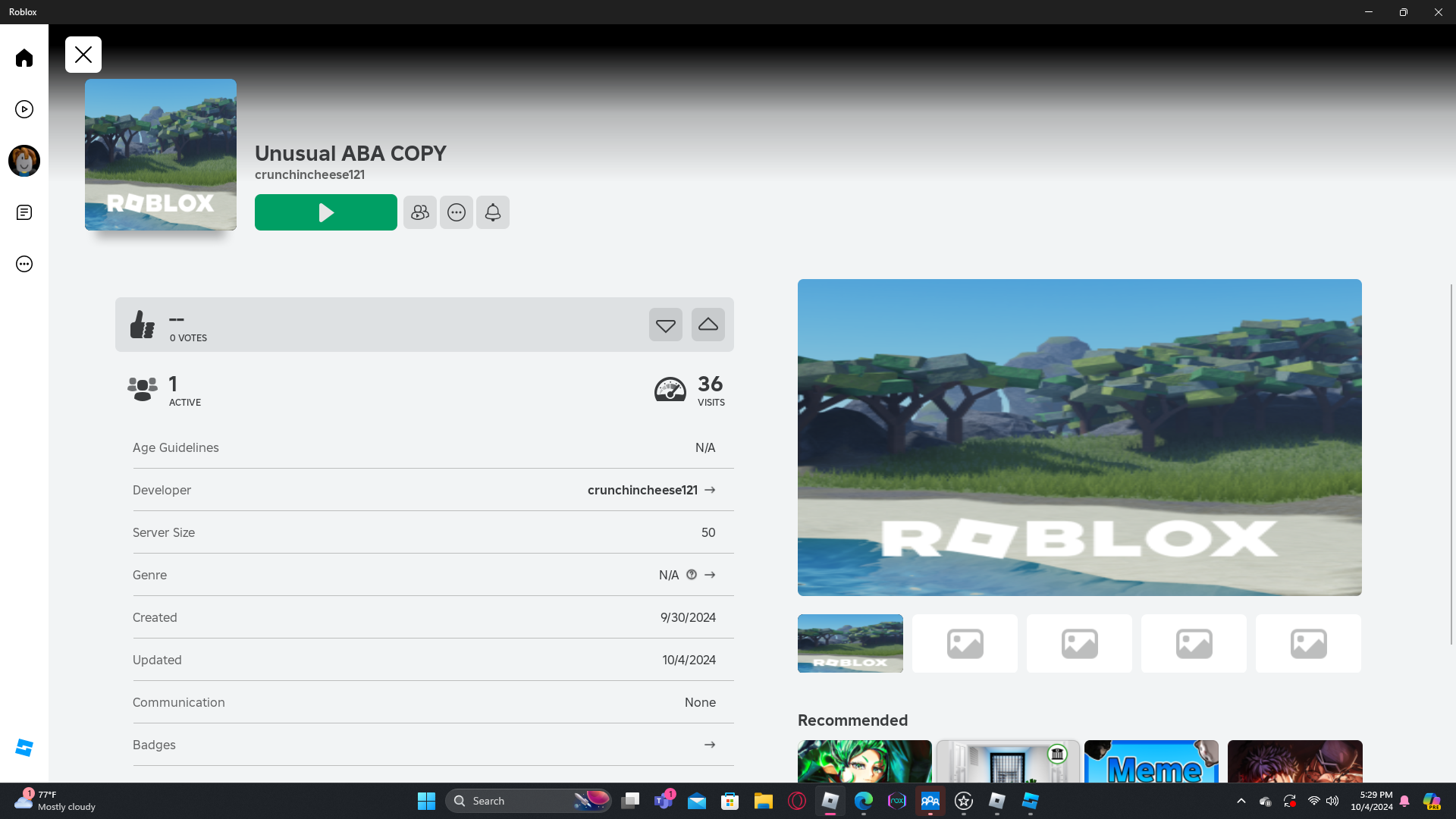Open the sidebar news feed list icon
Screen dimensions: 1456x819
click(24, 212)
